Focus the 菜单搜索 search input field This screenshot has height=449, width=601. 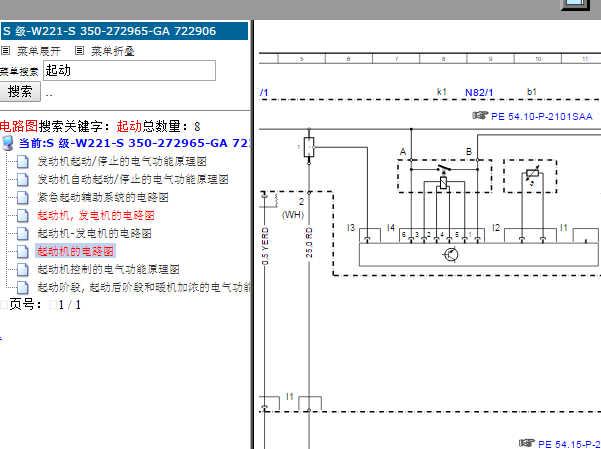pos(129,71)
